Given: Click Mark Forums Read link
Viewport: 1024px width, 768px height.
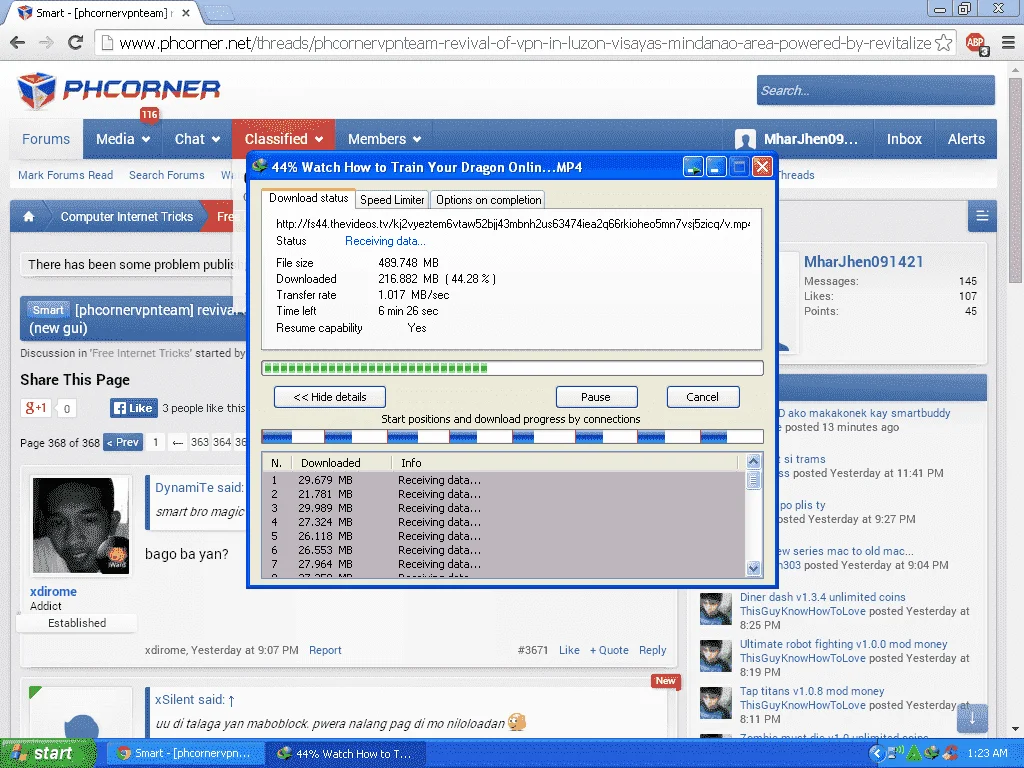Looking at the screenshot, I should 65,175.
